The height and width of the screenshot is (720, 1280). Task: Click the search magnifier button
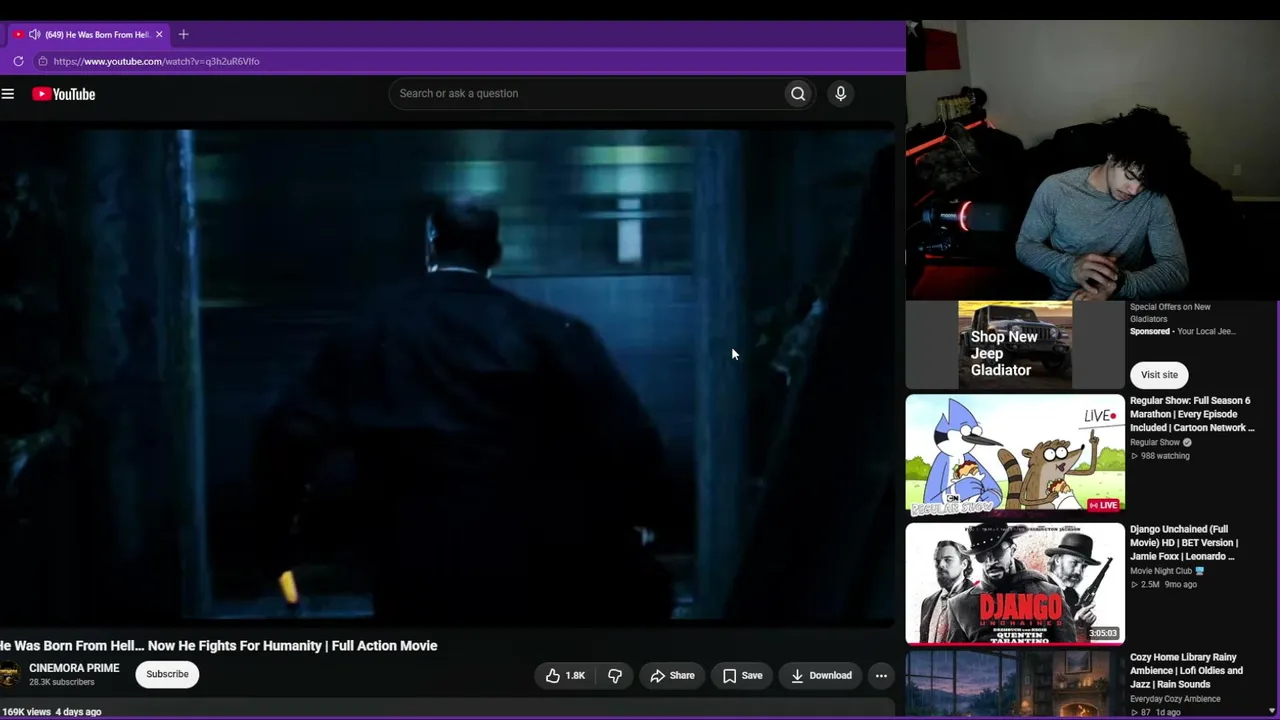tap(798, 94)
